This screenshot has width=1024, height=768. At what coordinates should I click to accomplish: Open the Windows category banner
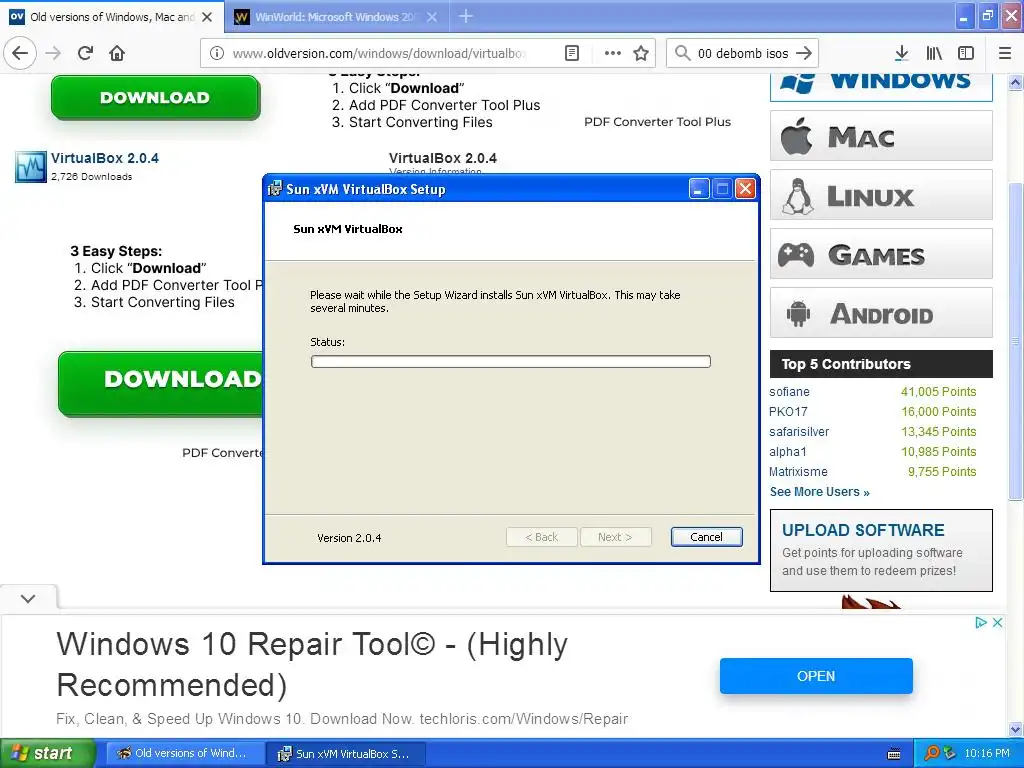pos(881,86)
